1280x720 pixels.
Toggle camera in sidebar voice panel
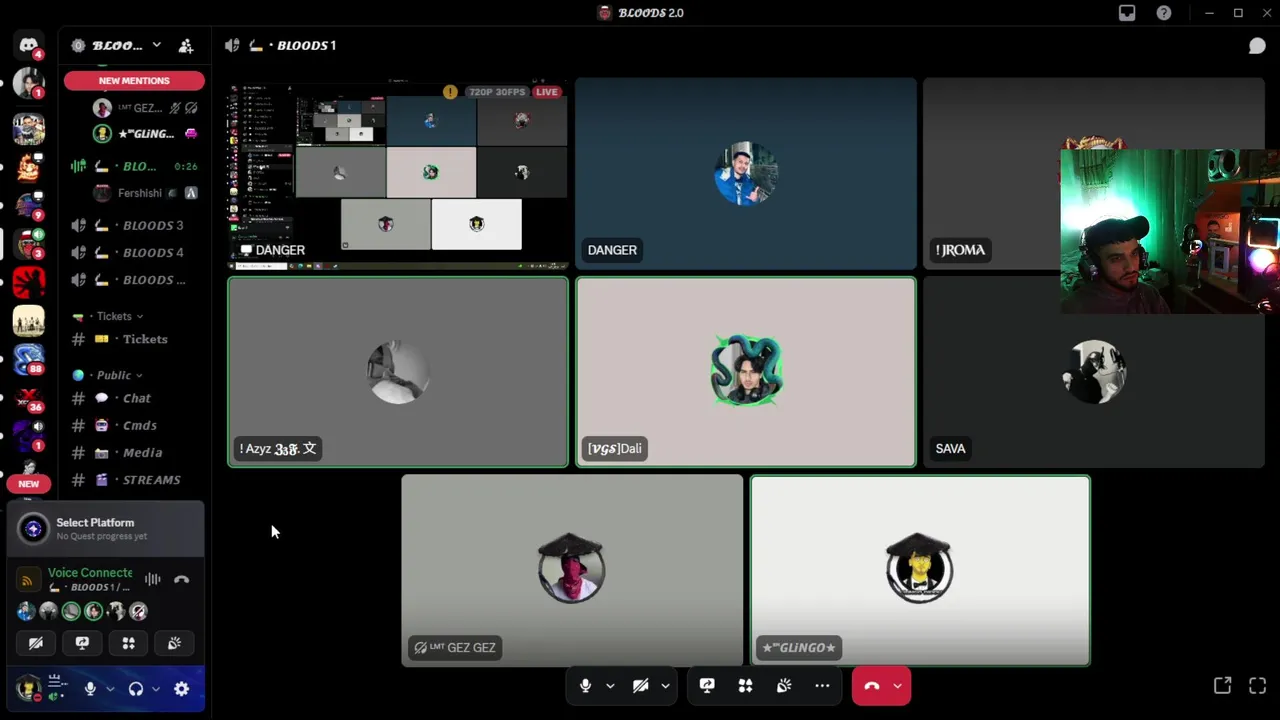pyautogui.click(x=36, y=643)
